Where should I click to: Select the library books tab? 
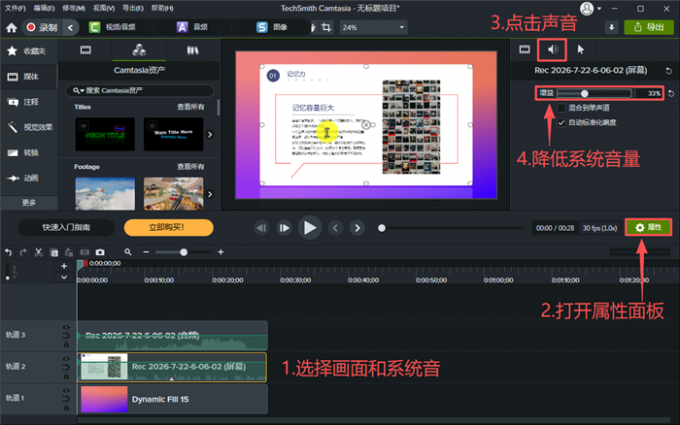pyautogui.click(x=193, y=50)
